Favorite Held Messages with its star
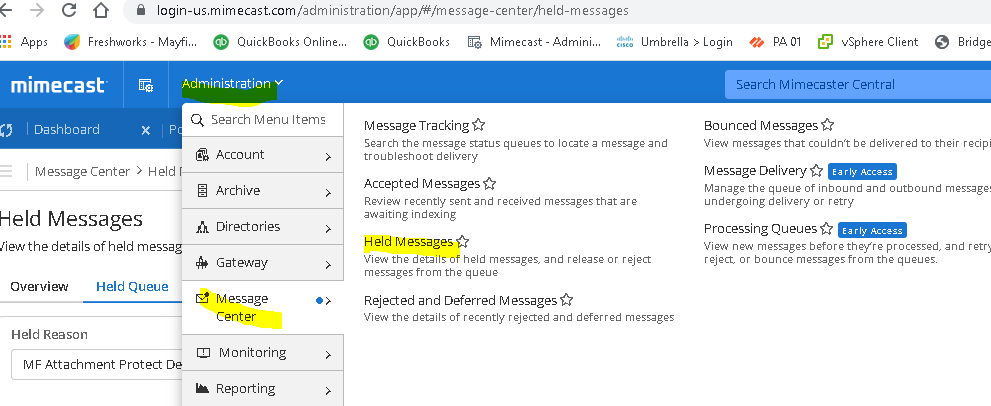Screen dimensions: 991x406 [463, 242]
